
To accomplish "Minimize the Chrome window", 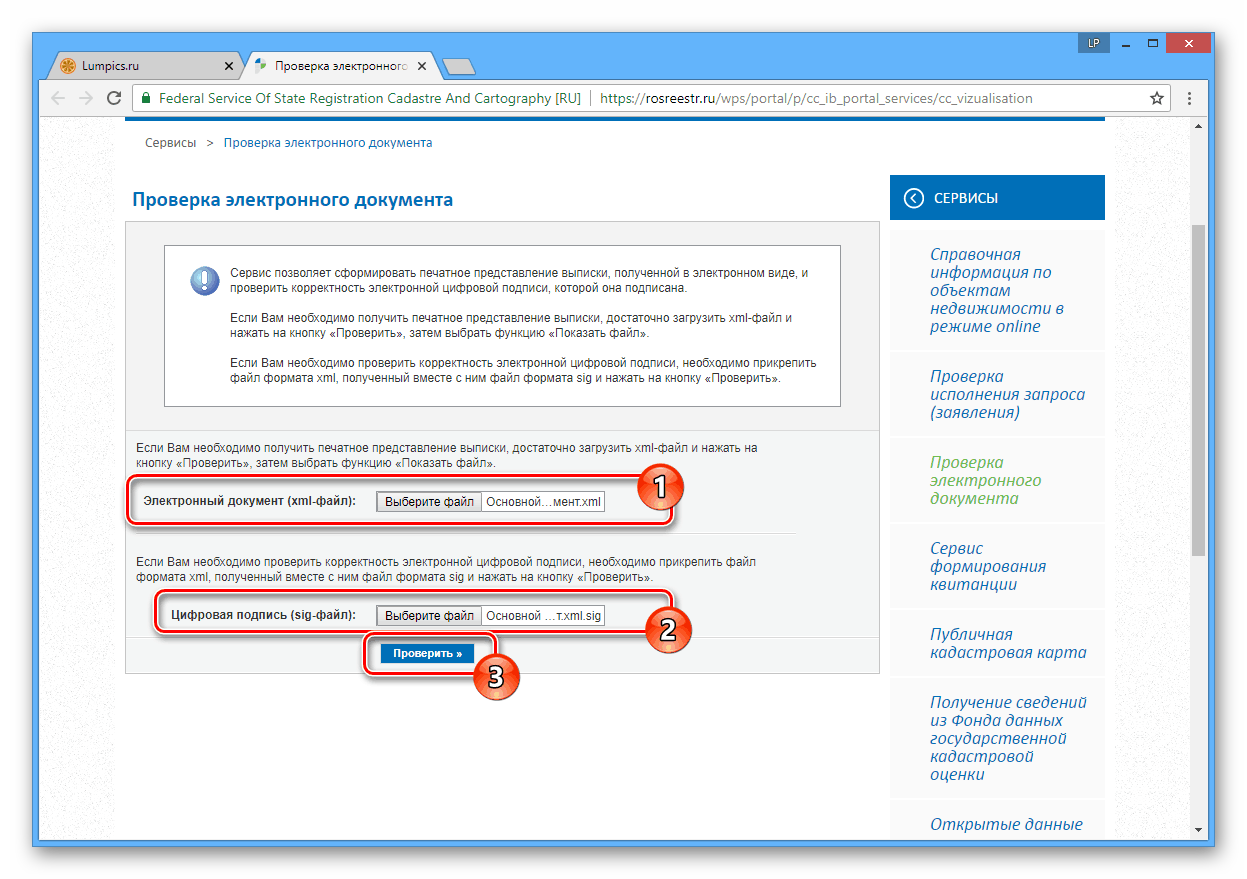I will coord(1125,43).
